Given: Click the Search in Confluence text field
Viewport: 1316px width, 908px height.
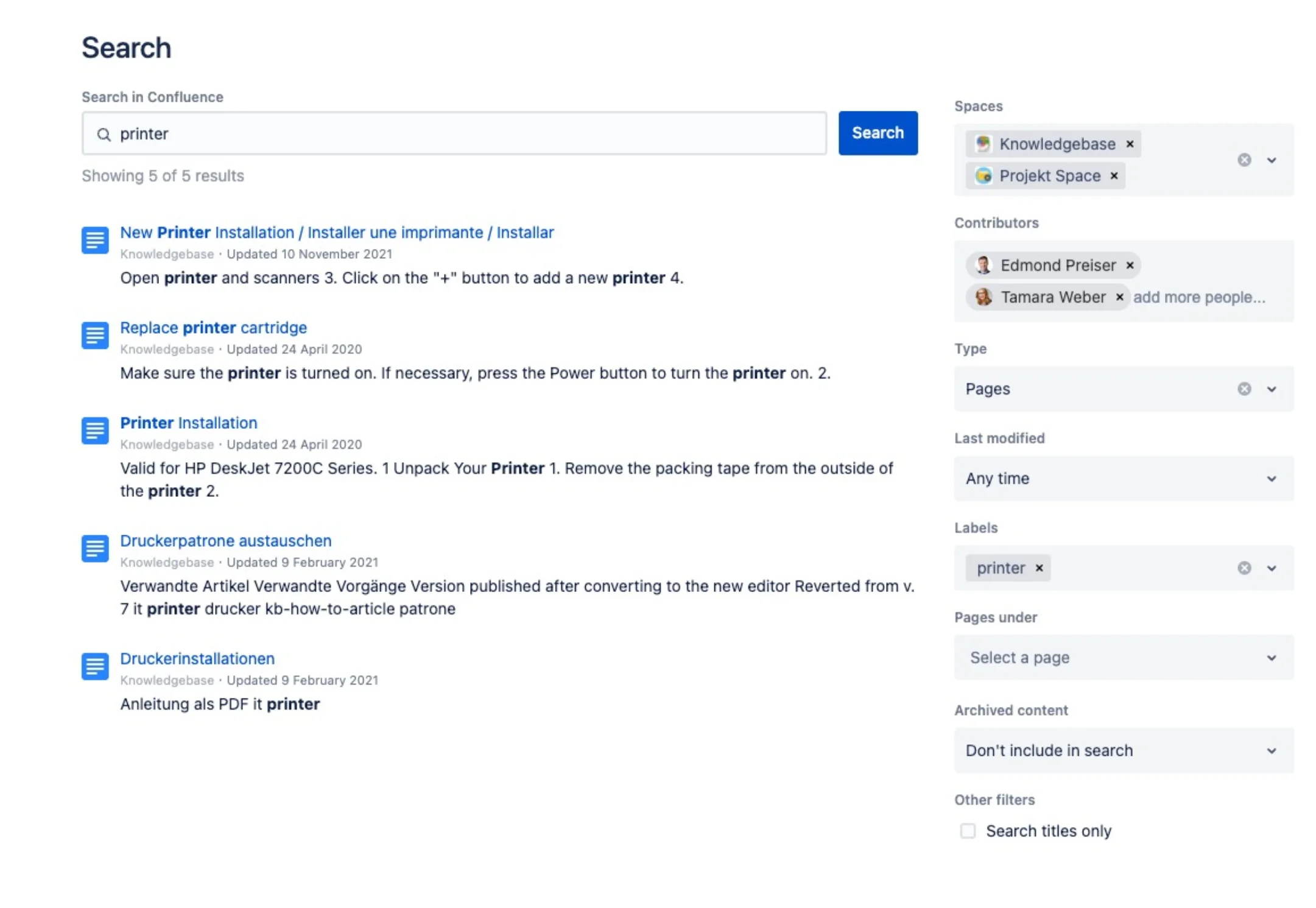Looking at the screenshot, I should click(463, 134).
